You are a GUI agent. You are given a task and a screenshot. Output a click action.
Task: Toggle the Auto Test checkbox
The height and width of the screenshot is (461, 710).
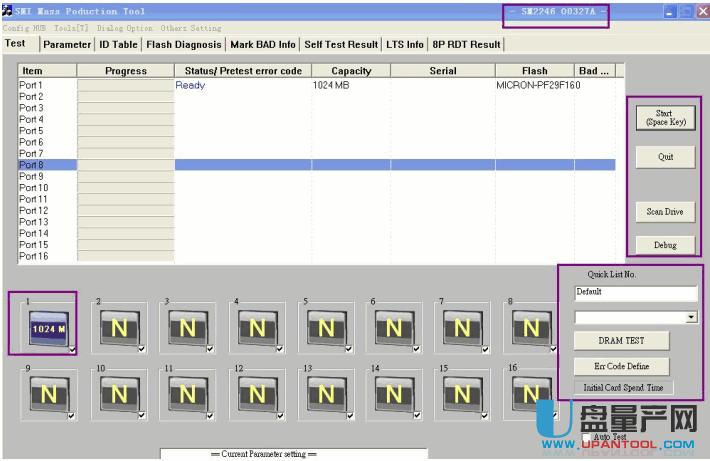(587, 438)
